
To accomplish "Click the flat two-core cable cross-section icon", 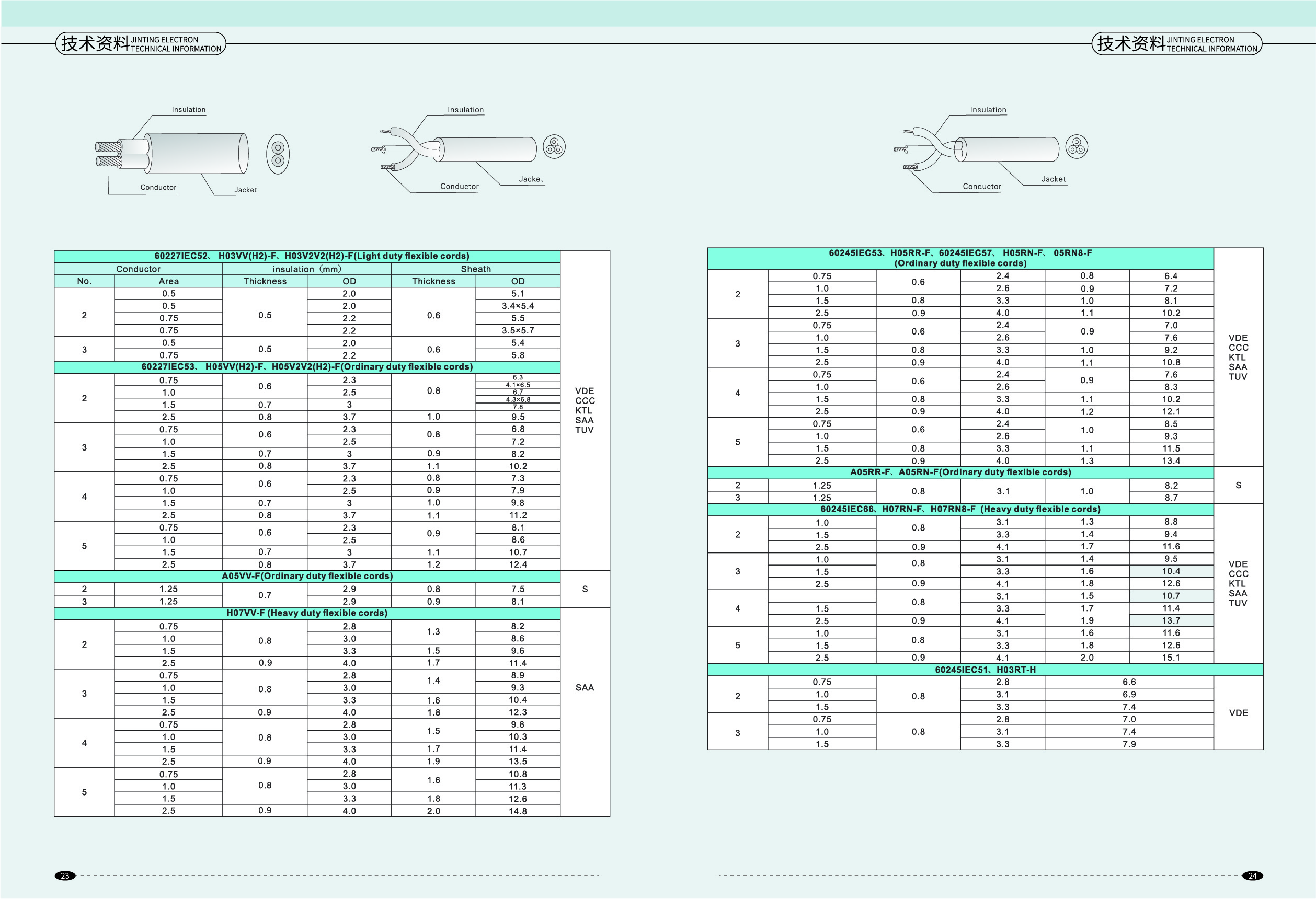I will click(278, 154).
